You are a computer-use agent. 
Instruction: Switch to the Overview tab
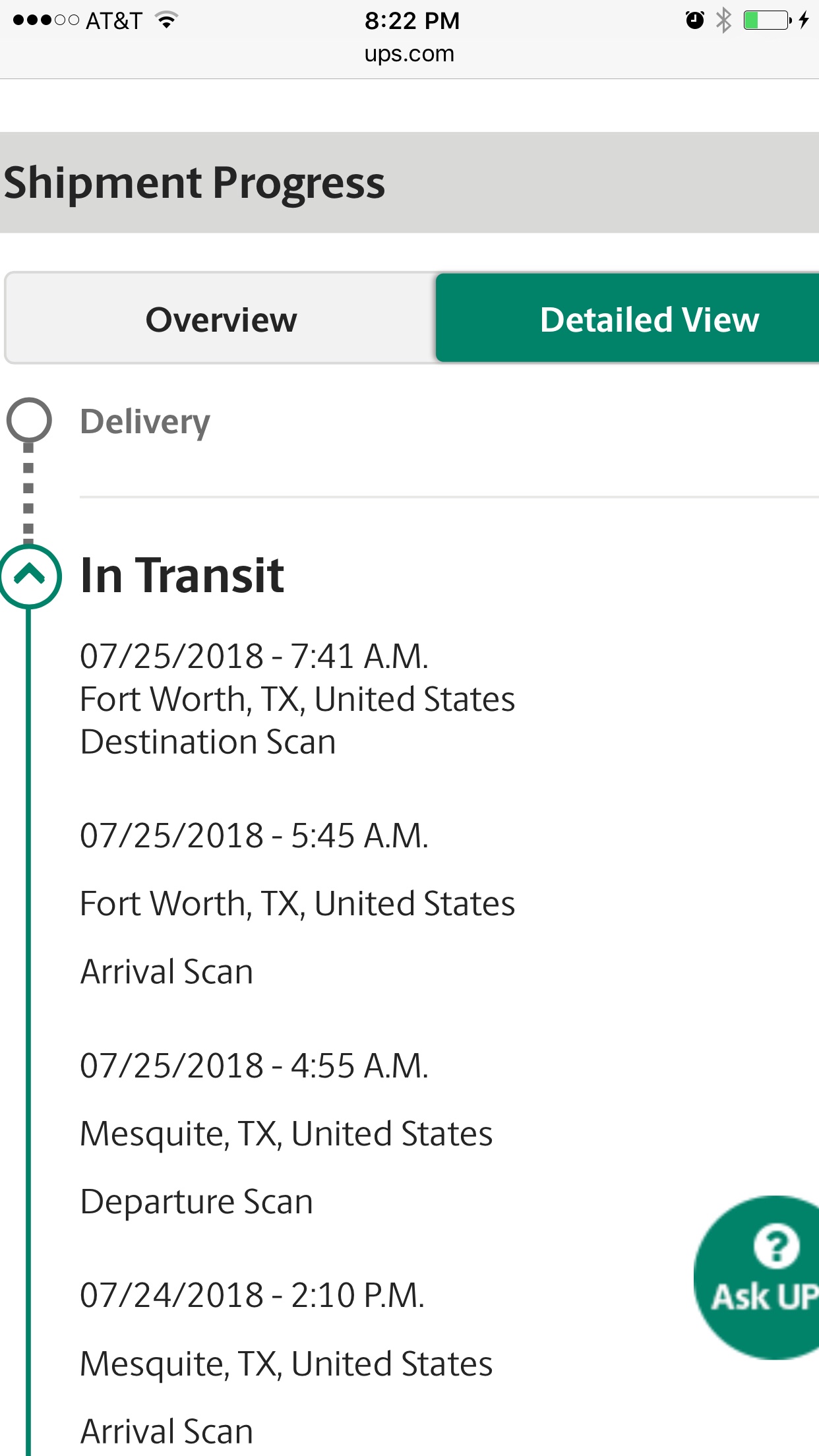[x=221, y=319]
